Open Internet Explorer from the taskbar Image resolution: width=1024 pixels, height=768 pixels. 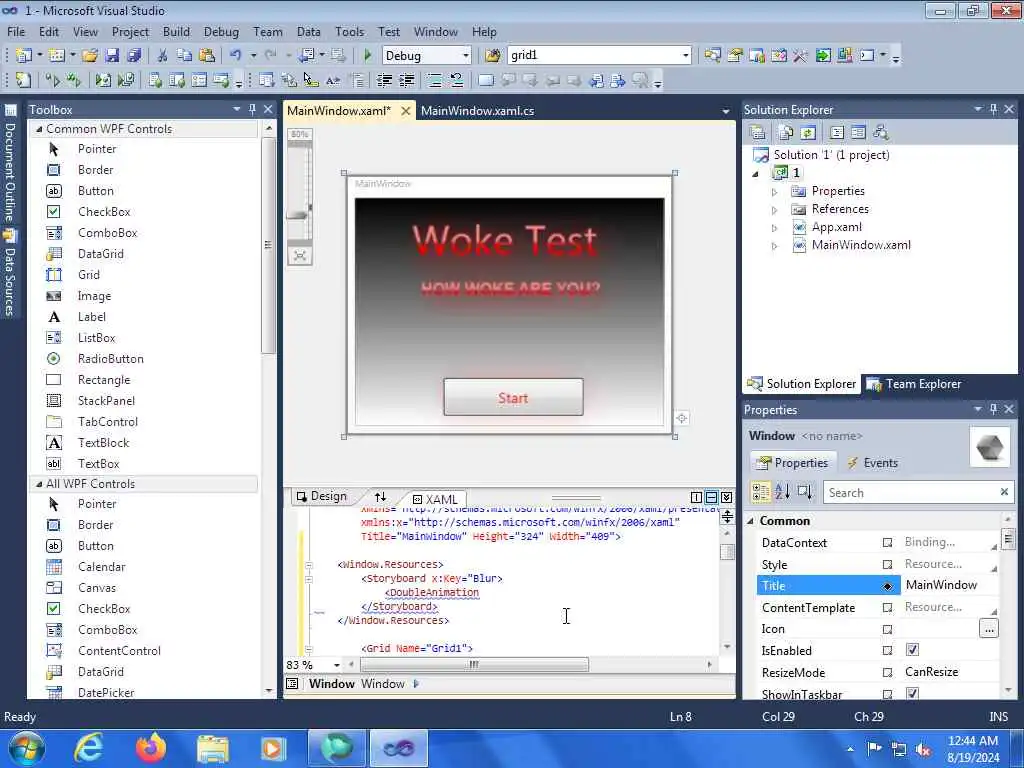88,748
